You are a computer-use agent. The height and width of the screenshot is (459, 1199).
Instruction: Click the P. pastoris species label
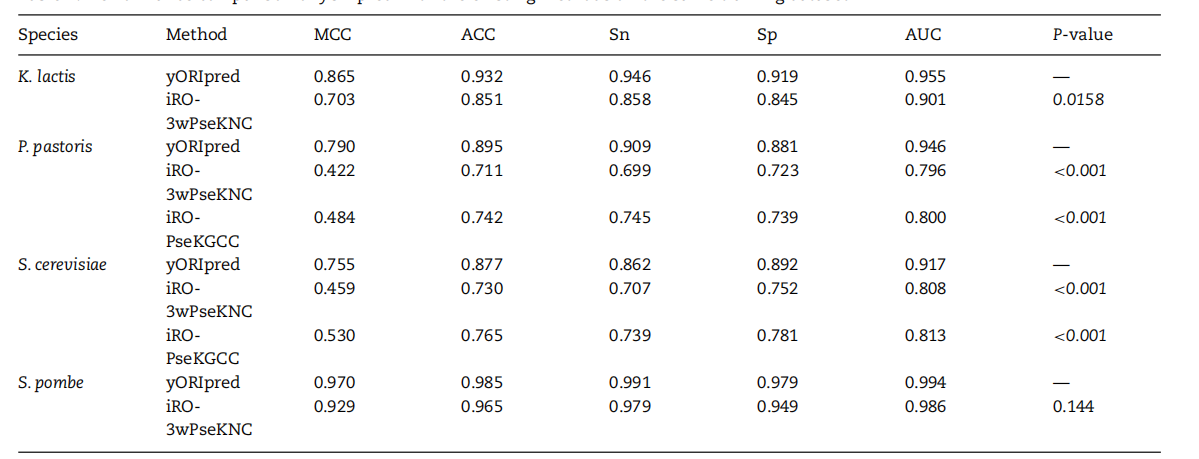(53, 147)
